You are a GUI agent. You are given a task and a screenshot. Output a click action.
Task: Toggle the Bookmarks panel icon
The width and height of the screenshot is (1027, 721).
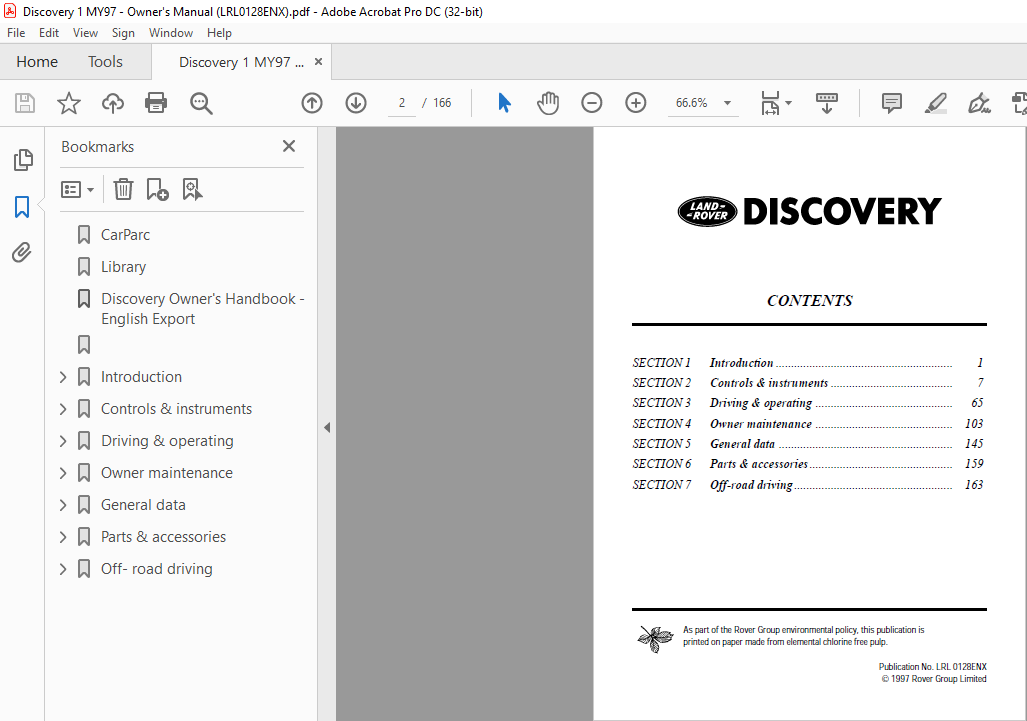coord(22,207)
